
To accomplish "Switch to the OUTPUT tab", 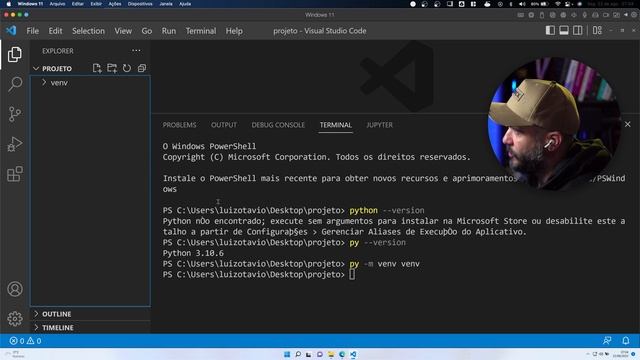I will (224, 125).
